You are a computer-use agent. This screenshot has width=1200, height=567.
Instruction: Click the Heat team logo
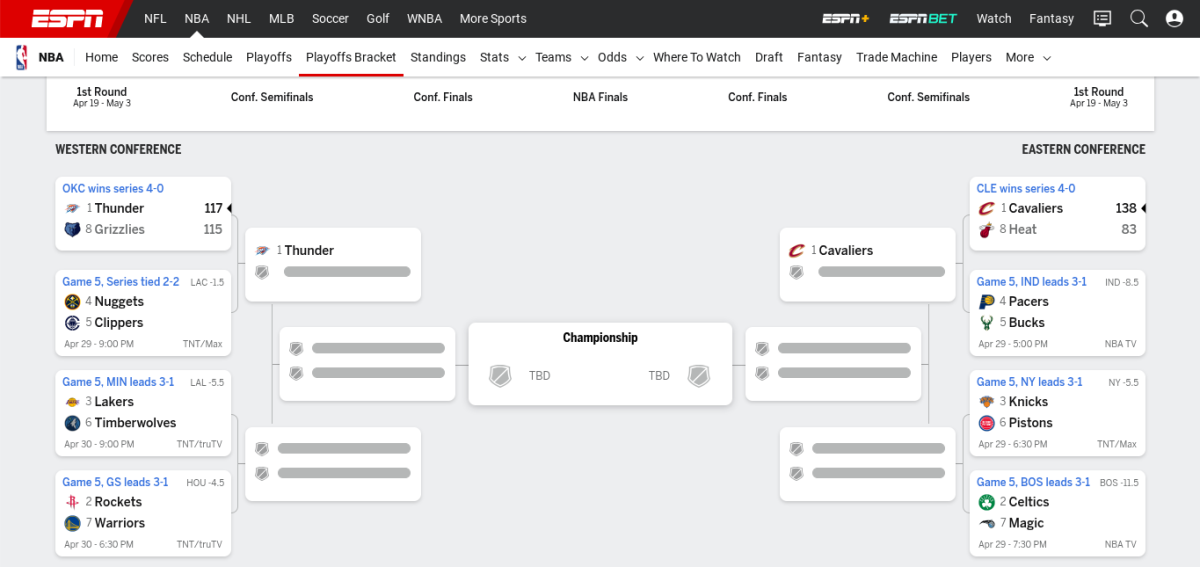(986, 229)
